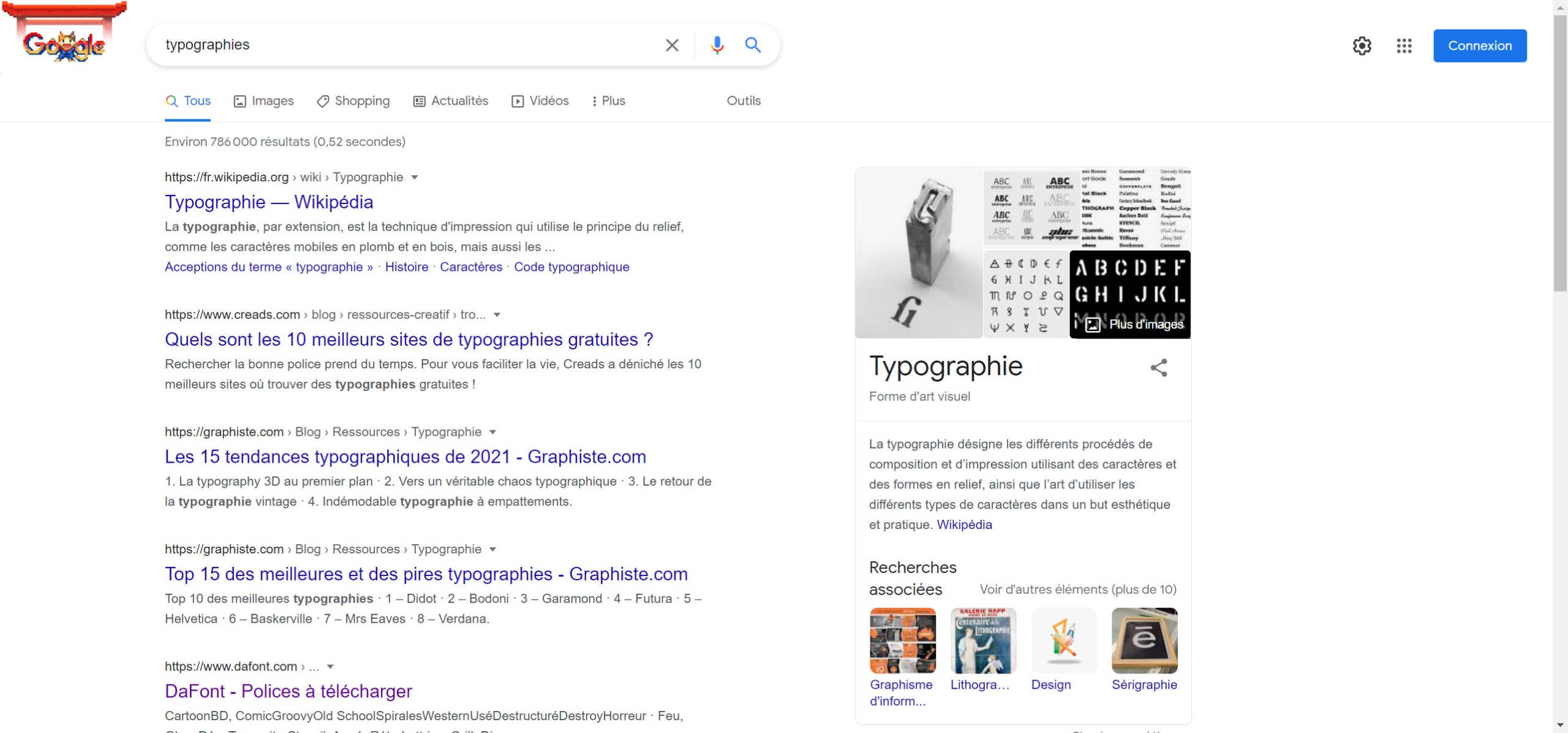The height and width of the screenshot is (733, 1568).
Task: Click the Vidéos tab play icon
Action: click(x=518, y=102)
